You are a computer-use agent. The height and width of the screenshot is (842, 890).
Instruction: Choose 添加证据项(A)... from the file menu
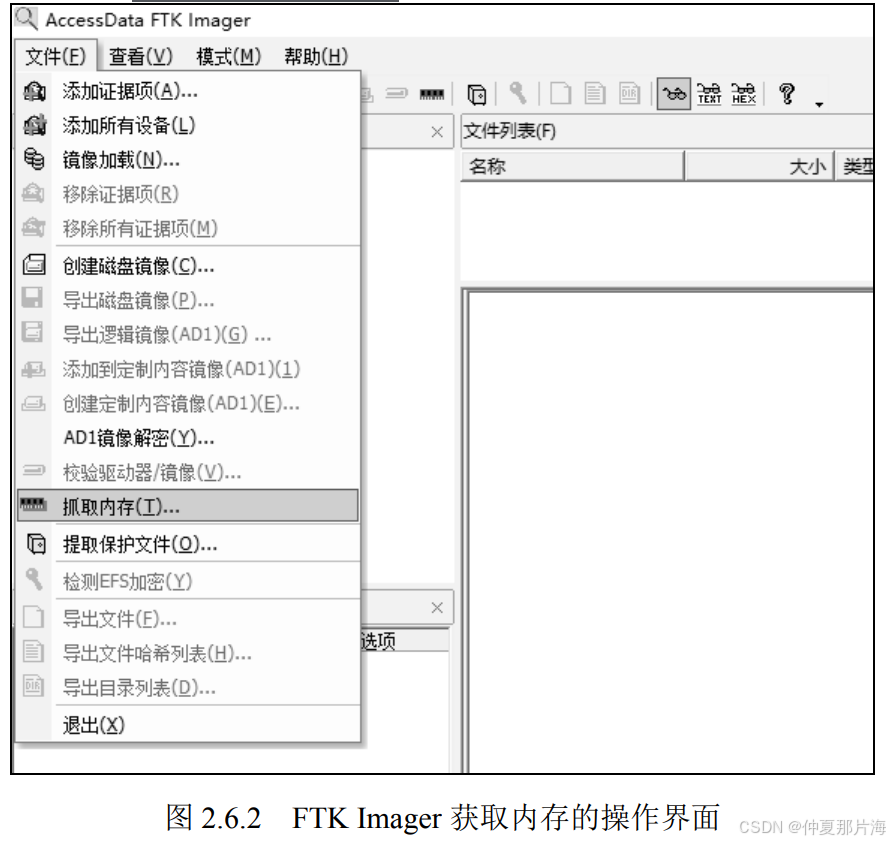[x=188, y=91]
